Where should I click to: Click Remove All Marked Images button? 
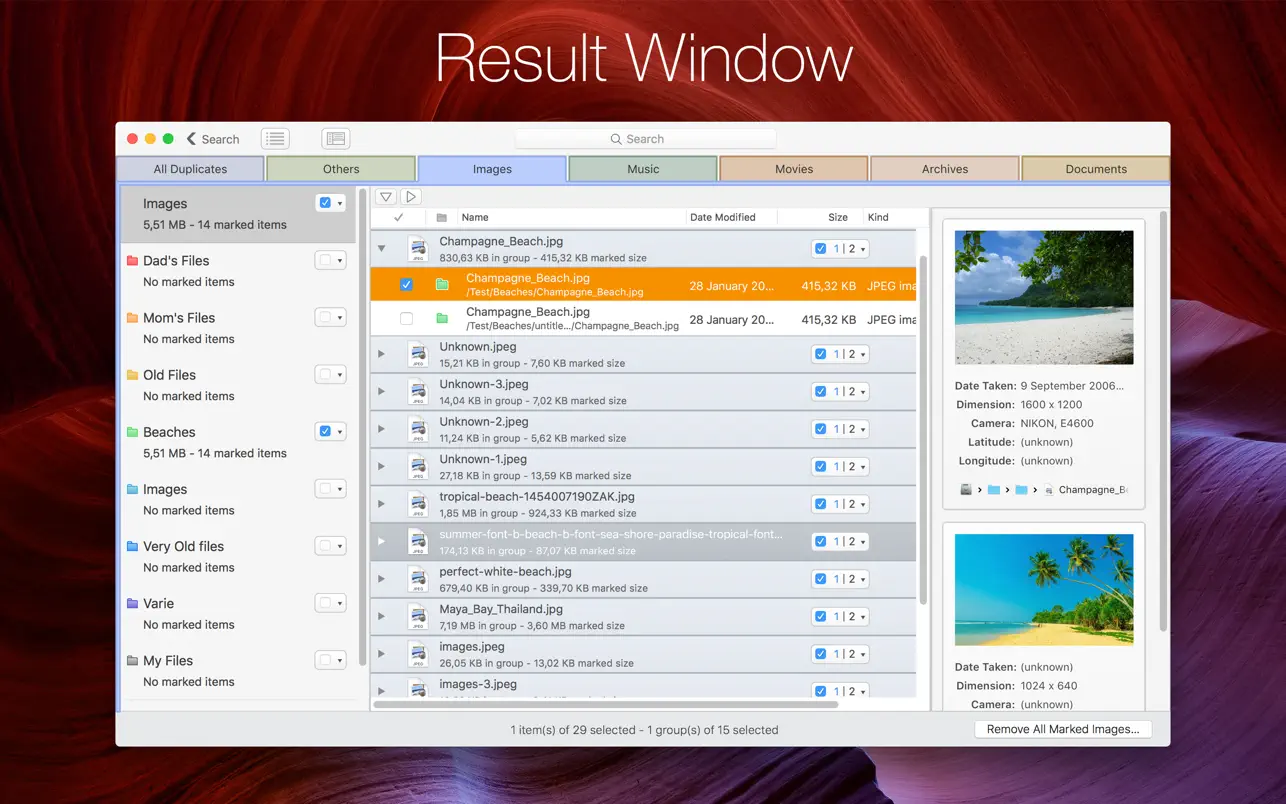point(1062,729)
